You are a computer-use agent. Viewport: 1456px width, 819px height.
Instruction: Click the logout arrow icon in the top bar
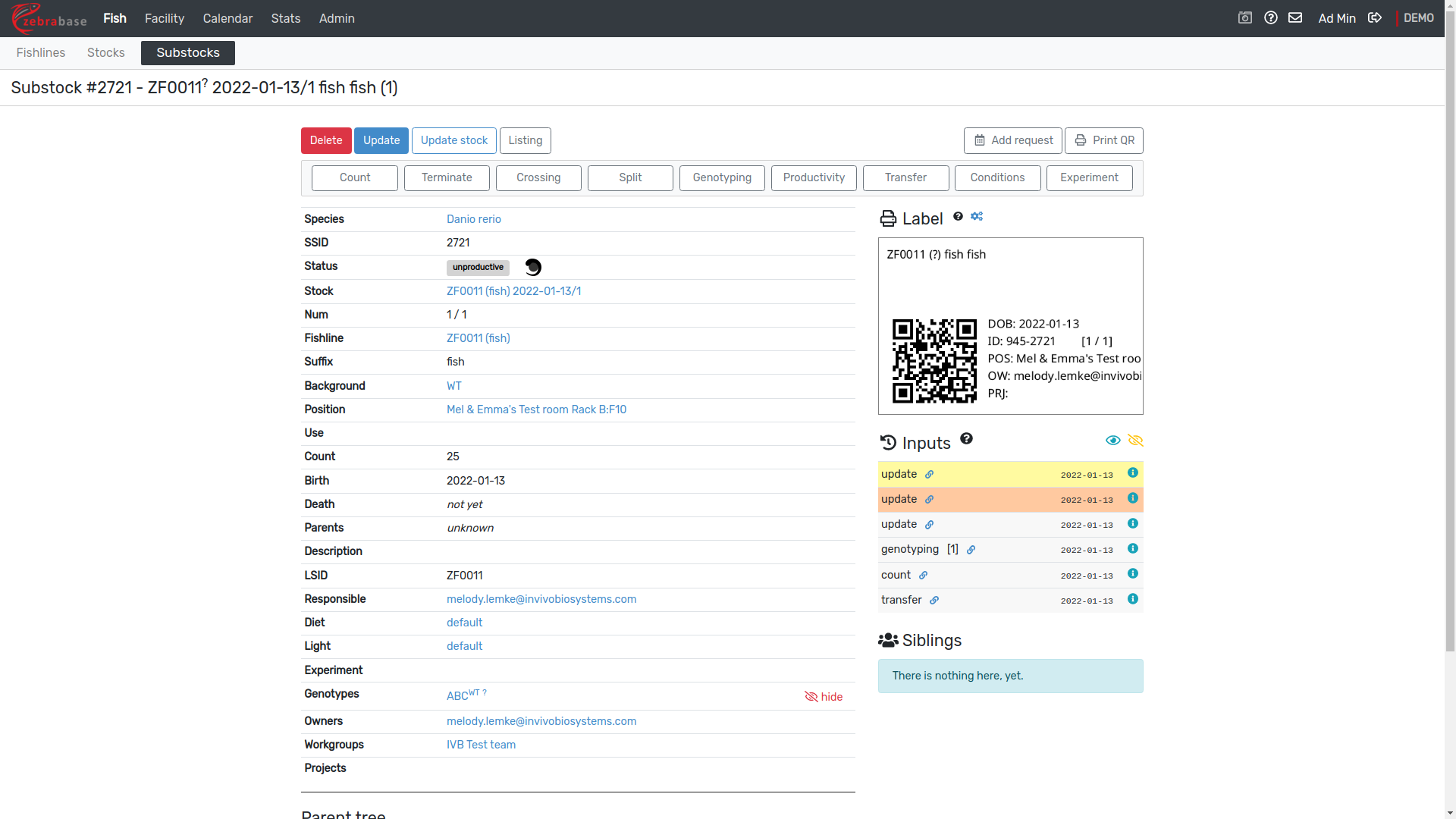point(1375,18)
